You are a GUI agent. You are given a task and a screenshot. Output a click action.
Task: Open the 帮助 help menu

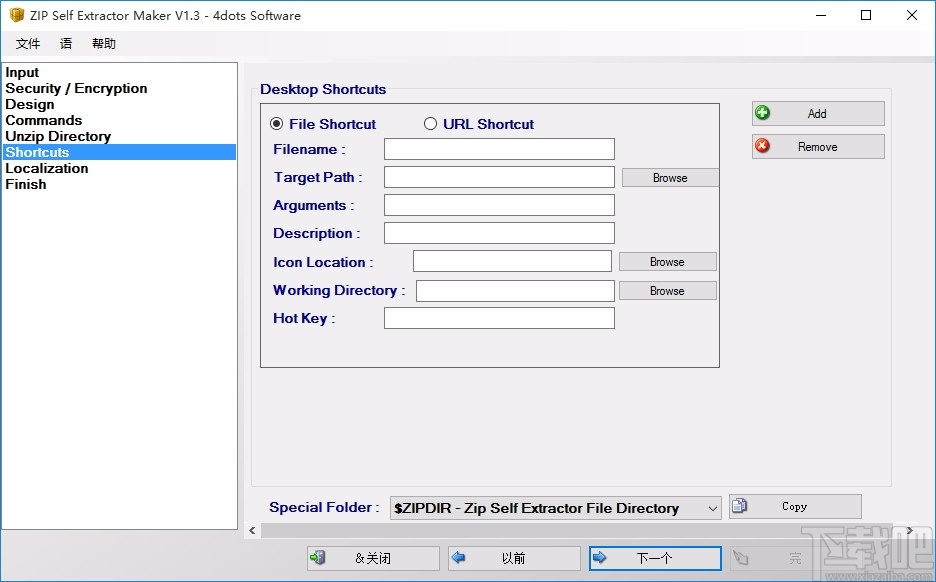[104, 44]
